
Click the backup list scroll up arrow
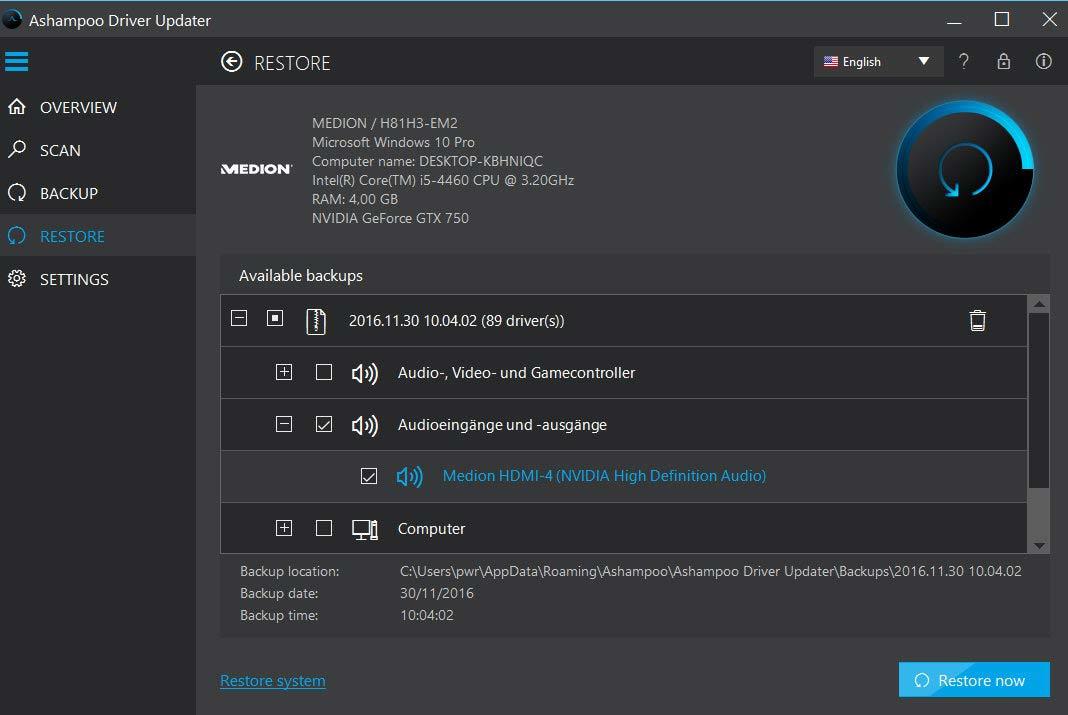tap(1039, 304)
